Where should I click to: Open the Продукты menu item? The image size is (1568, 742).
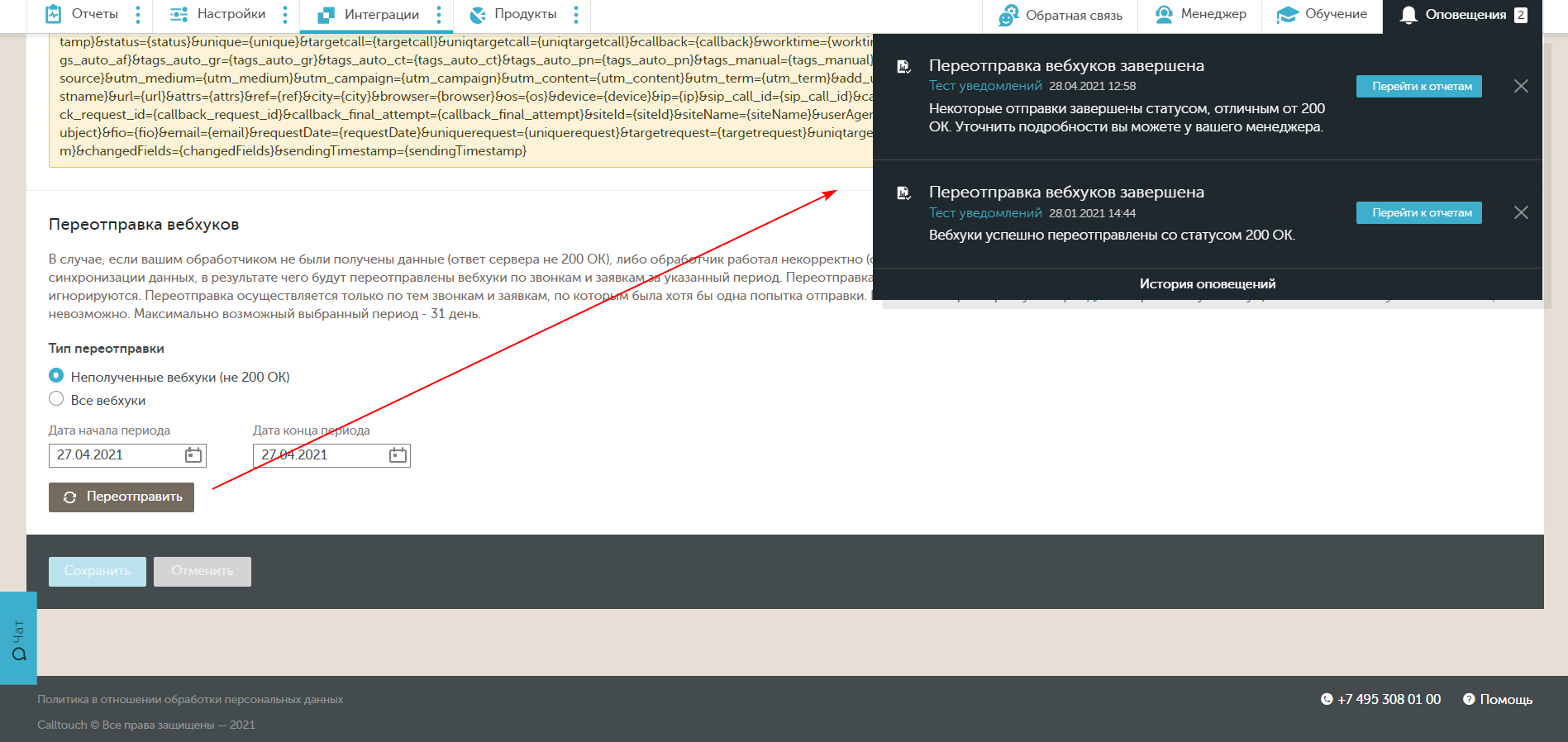(525, 14)
